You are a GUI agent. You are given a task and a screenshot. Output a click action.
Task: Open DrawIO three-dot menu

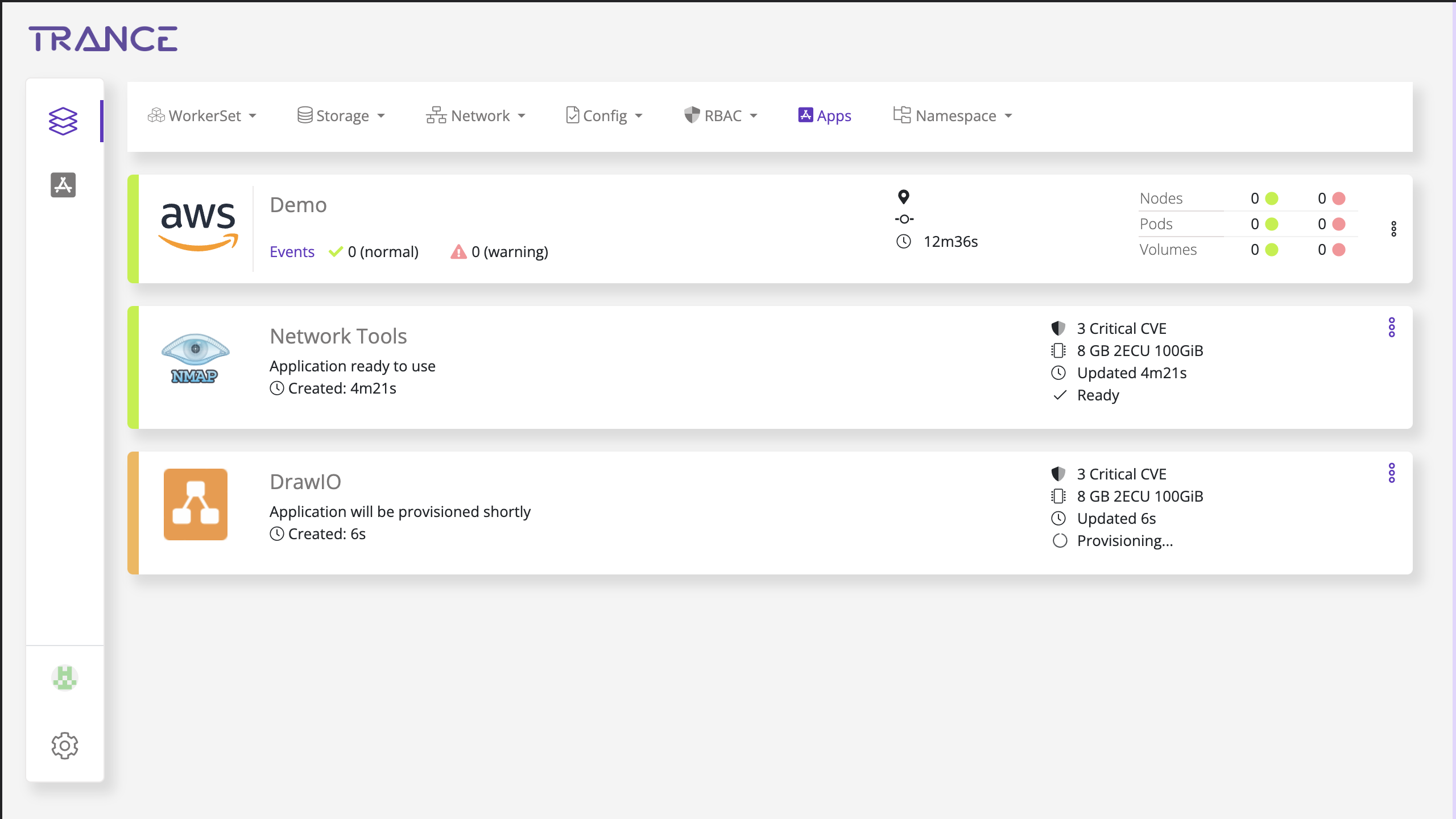pos(1391,473)
